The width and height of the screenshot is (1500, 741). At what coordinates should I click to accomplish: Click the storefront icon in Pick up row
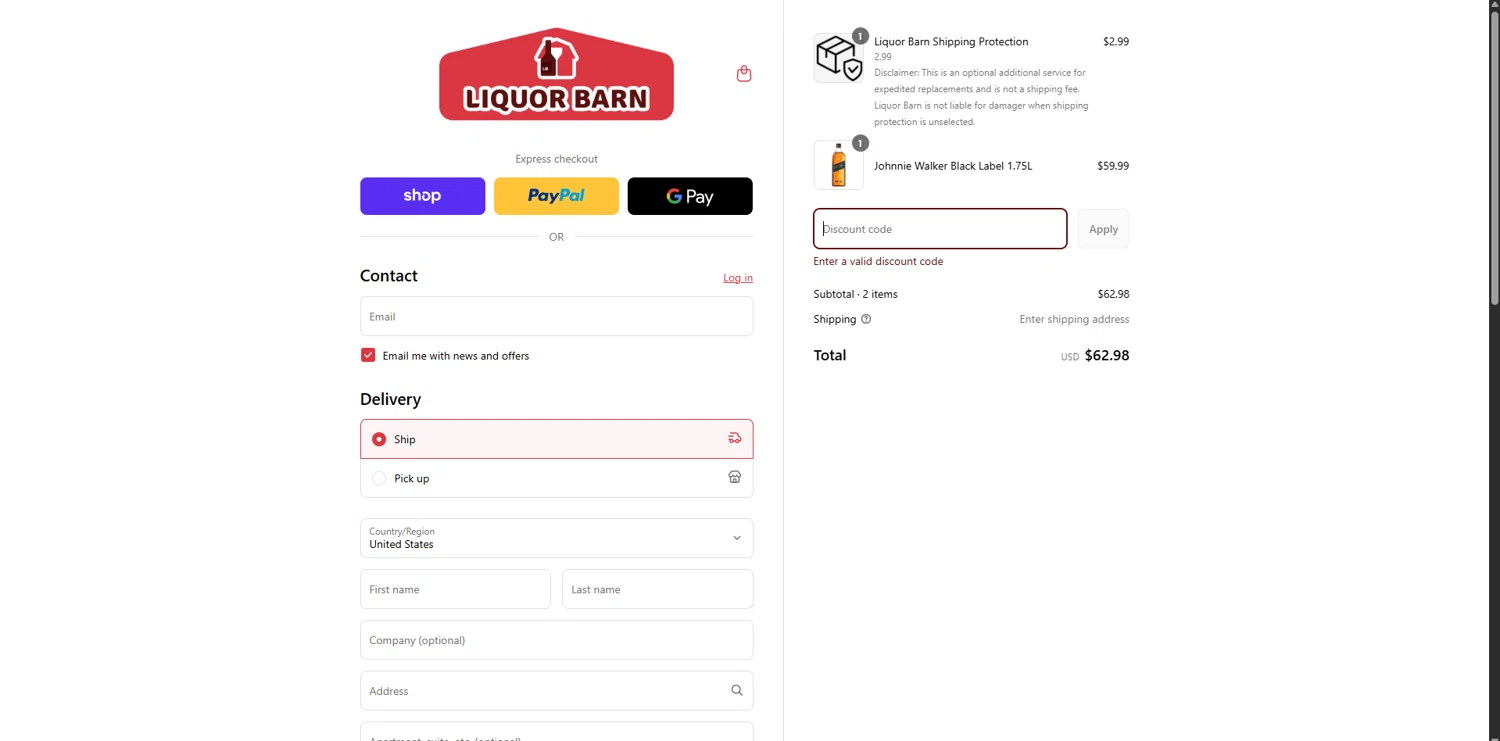735,477
